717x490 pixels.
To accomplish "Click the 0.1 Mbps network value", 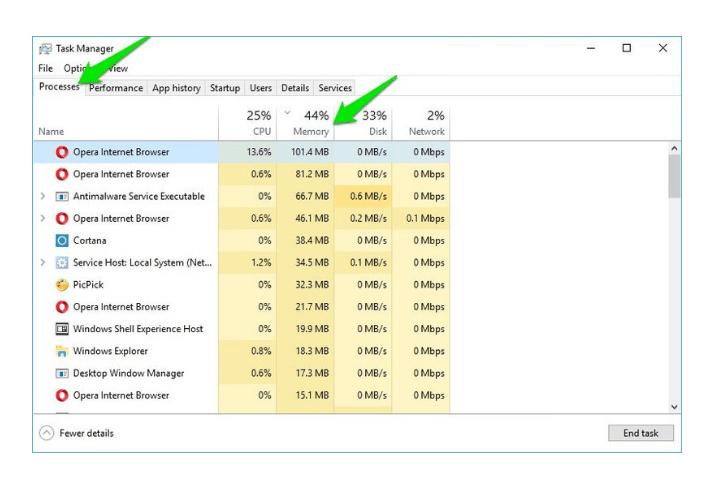I will pos(425,218).
